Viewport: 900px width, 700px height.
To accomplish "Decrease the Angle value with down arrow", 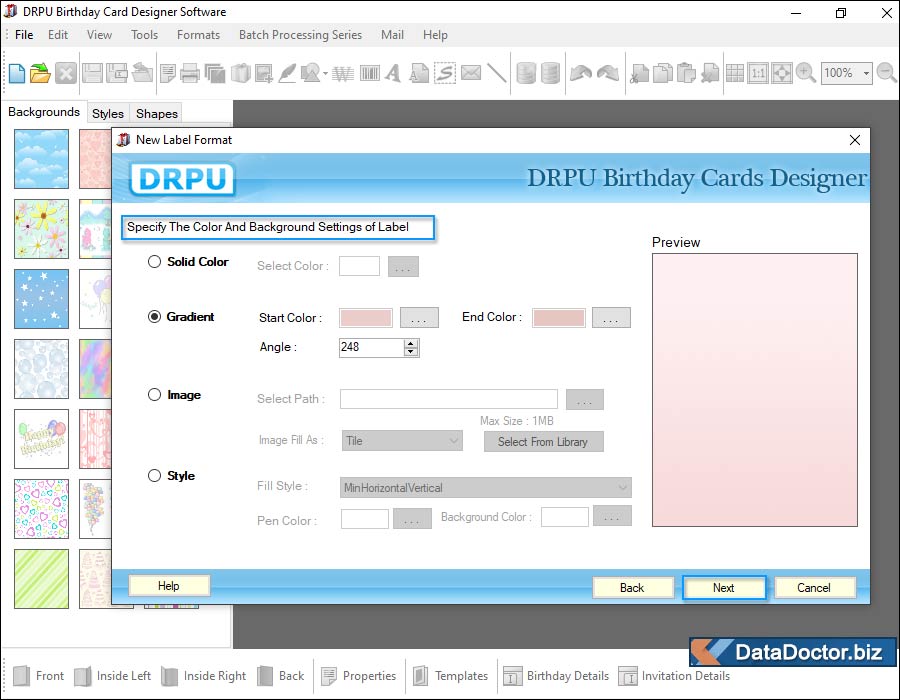I will [411, 351].
